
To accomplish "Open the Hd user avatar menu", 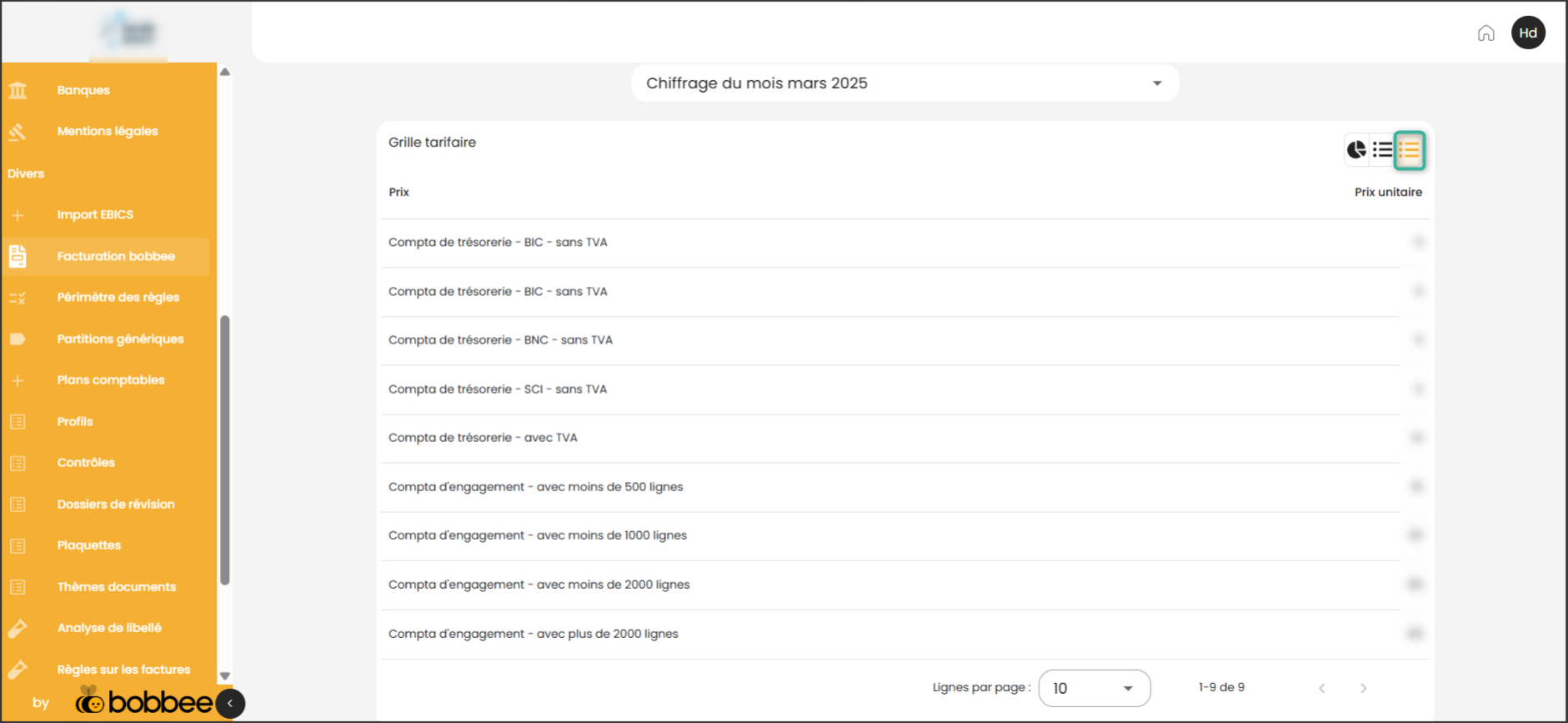I will tap(1528, 33).
